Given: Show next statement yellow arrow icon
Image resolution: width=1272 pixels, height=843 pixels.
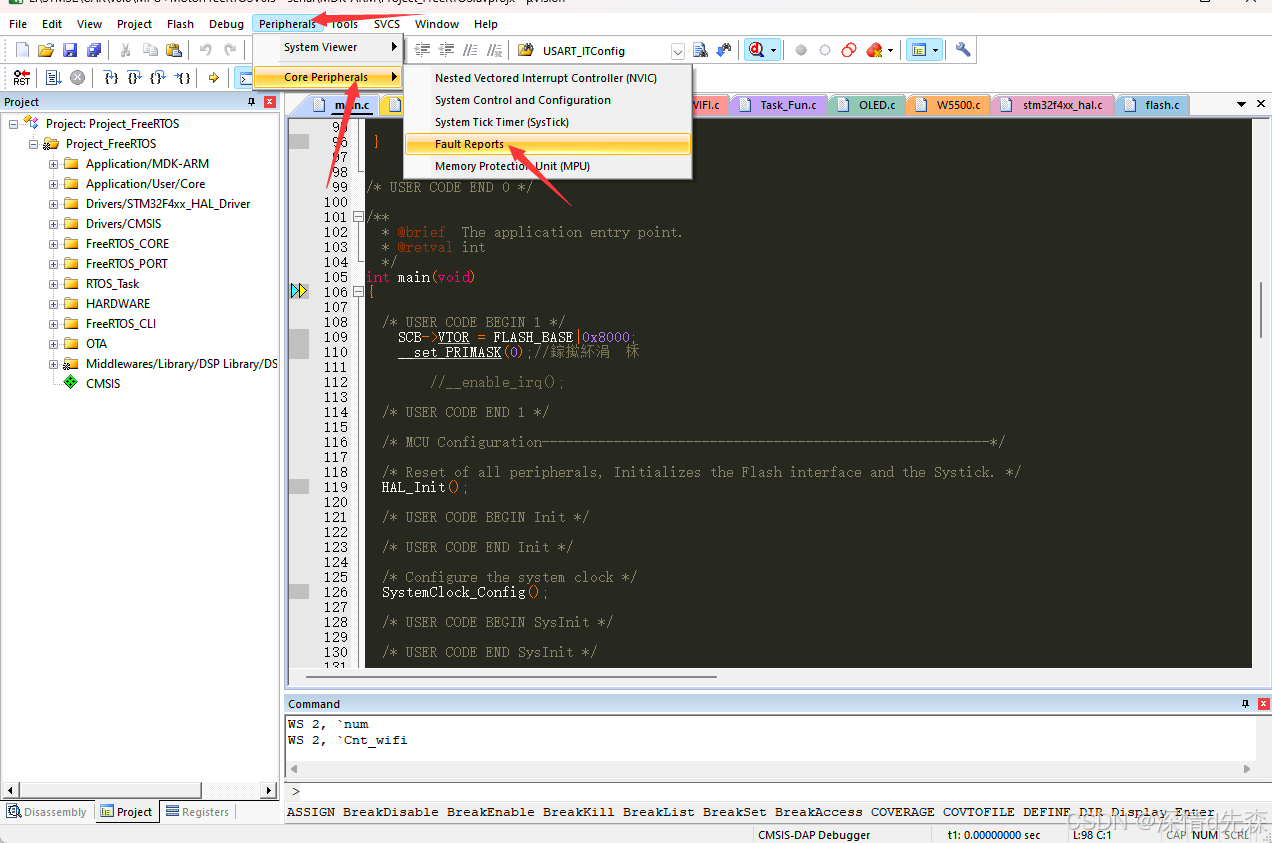Looking at the screenshot, I should coord(214,78).
